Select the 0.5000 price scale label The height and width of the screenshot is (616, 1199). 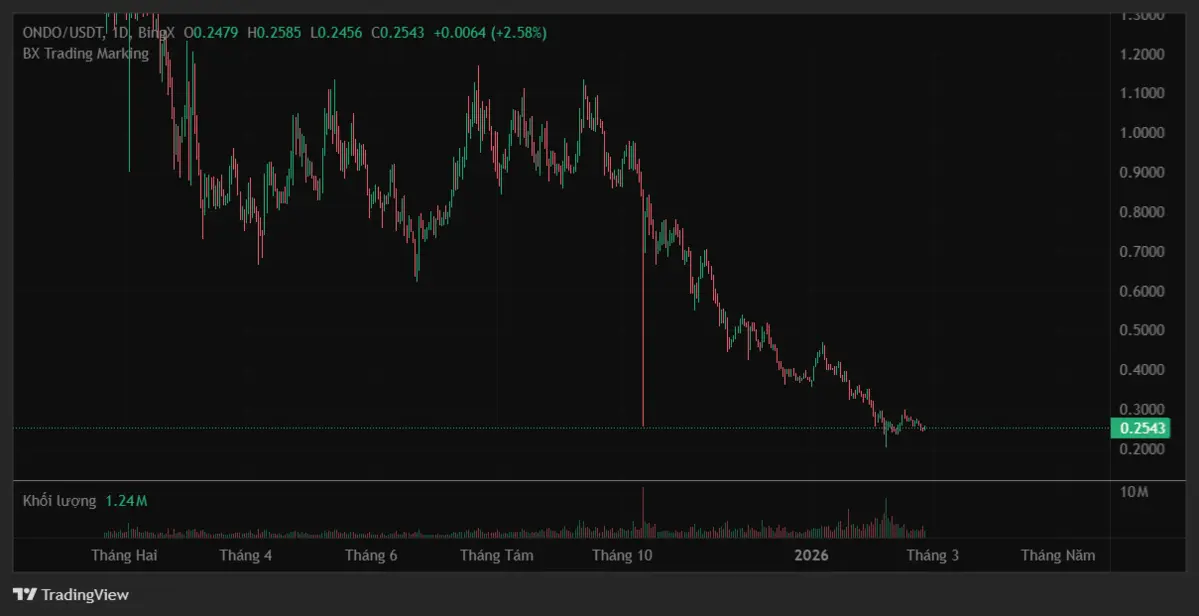pyautogui.click(x=1142, y=330)
